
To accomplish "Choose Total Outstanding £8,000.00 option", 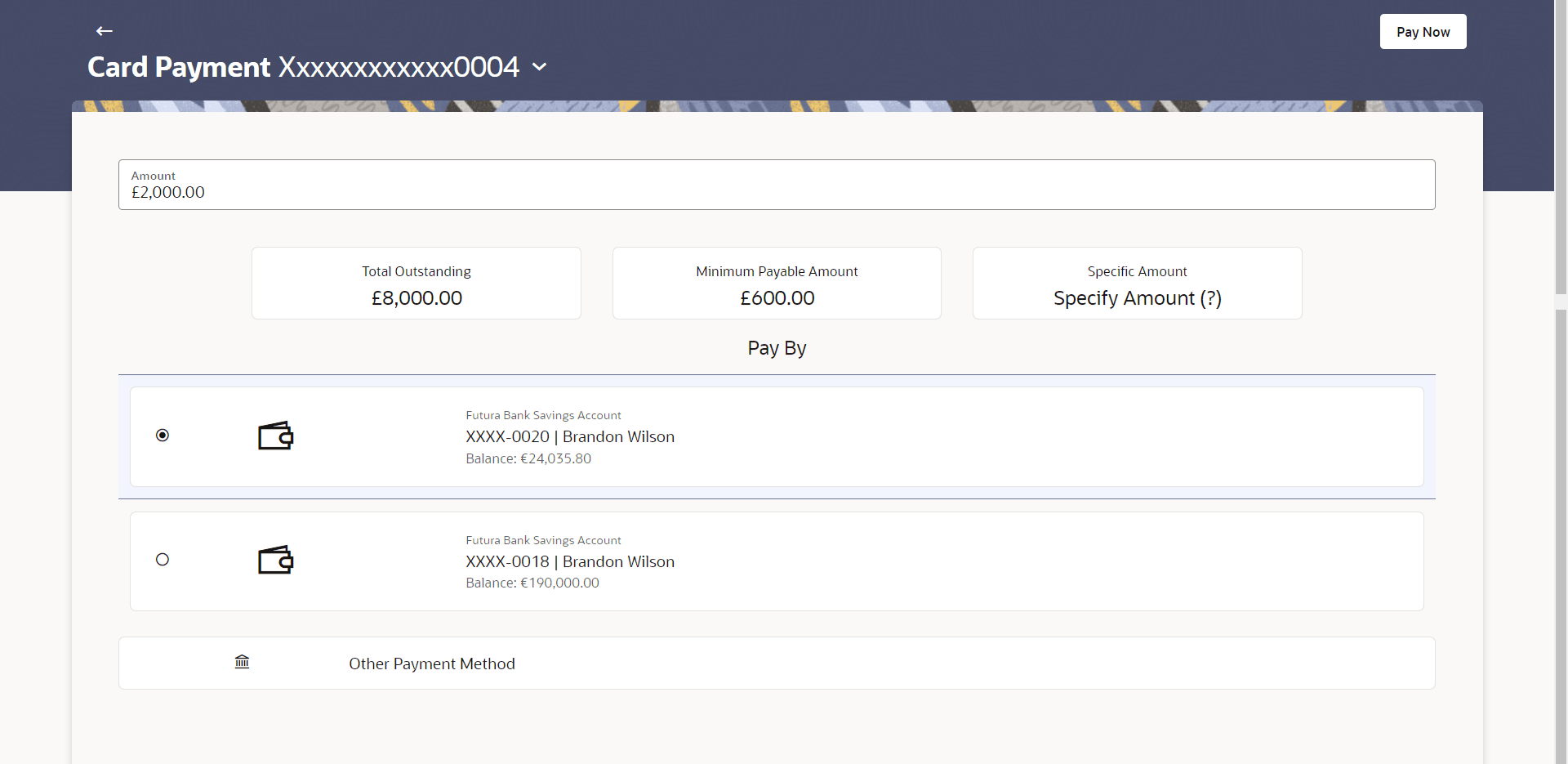I will (416, 284).
